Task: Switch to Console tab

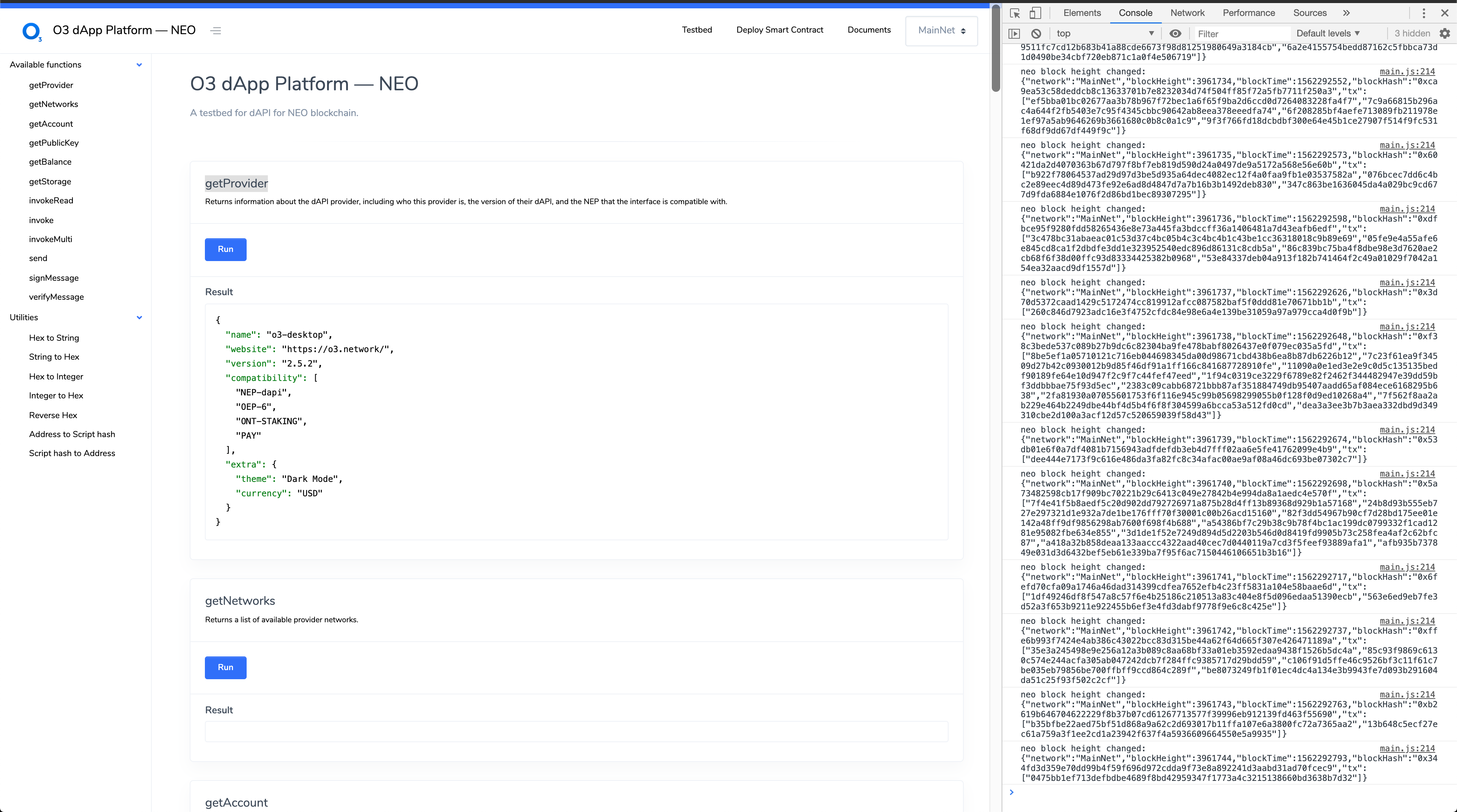Action: coord(1135,13)
